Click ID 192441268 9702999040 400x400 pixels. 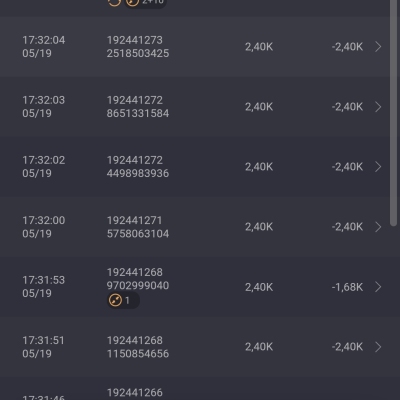(x=138, y=279)
